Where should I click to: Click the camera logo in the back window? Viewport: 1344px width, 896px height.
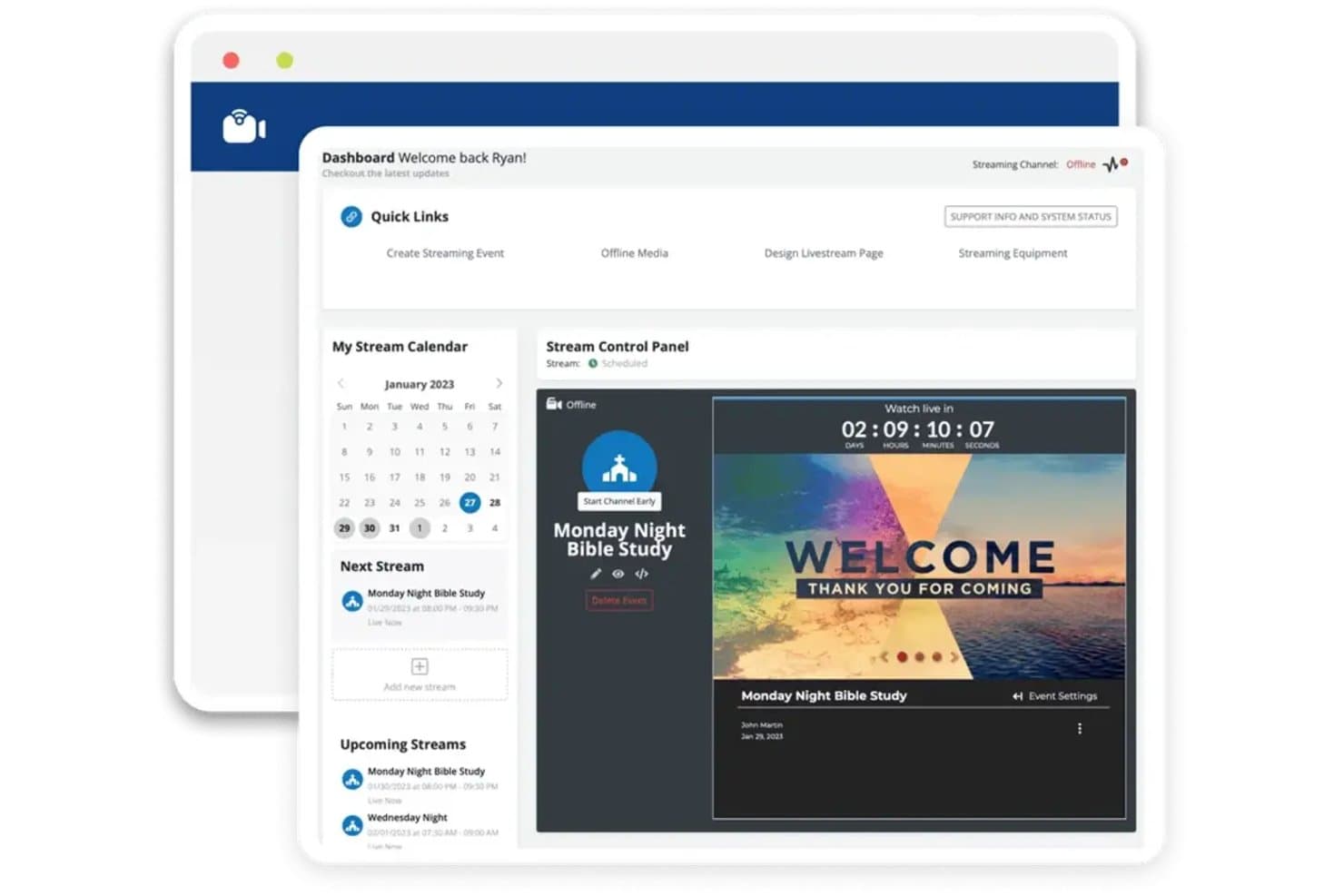243,126
